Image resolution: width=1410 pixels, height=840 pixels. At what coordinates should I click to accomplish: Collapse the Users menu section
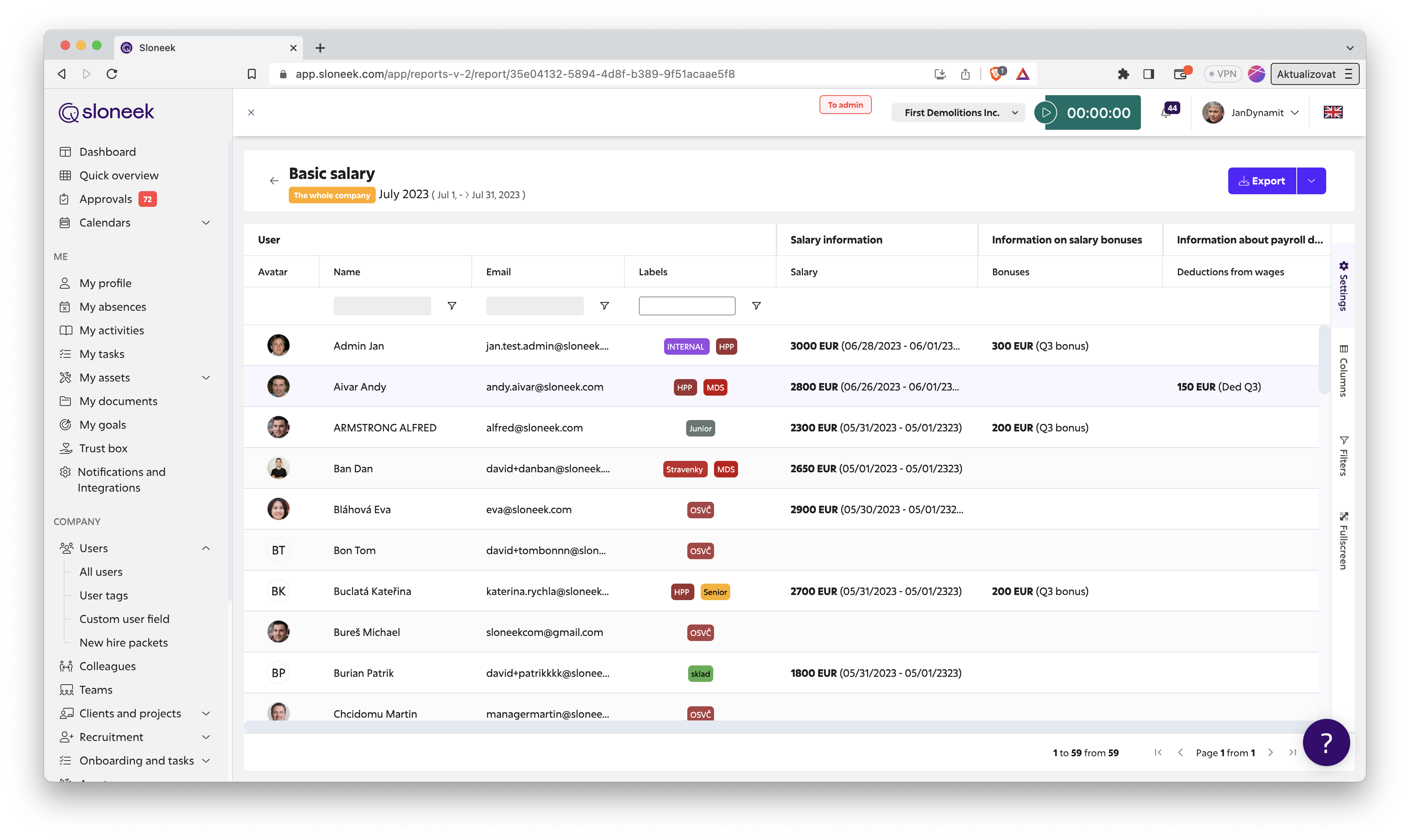point(206,549)
